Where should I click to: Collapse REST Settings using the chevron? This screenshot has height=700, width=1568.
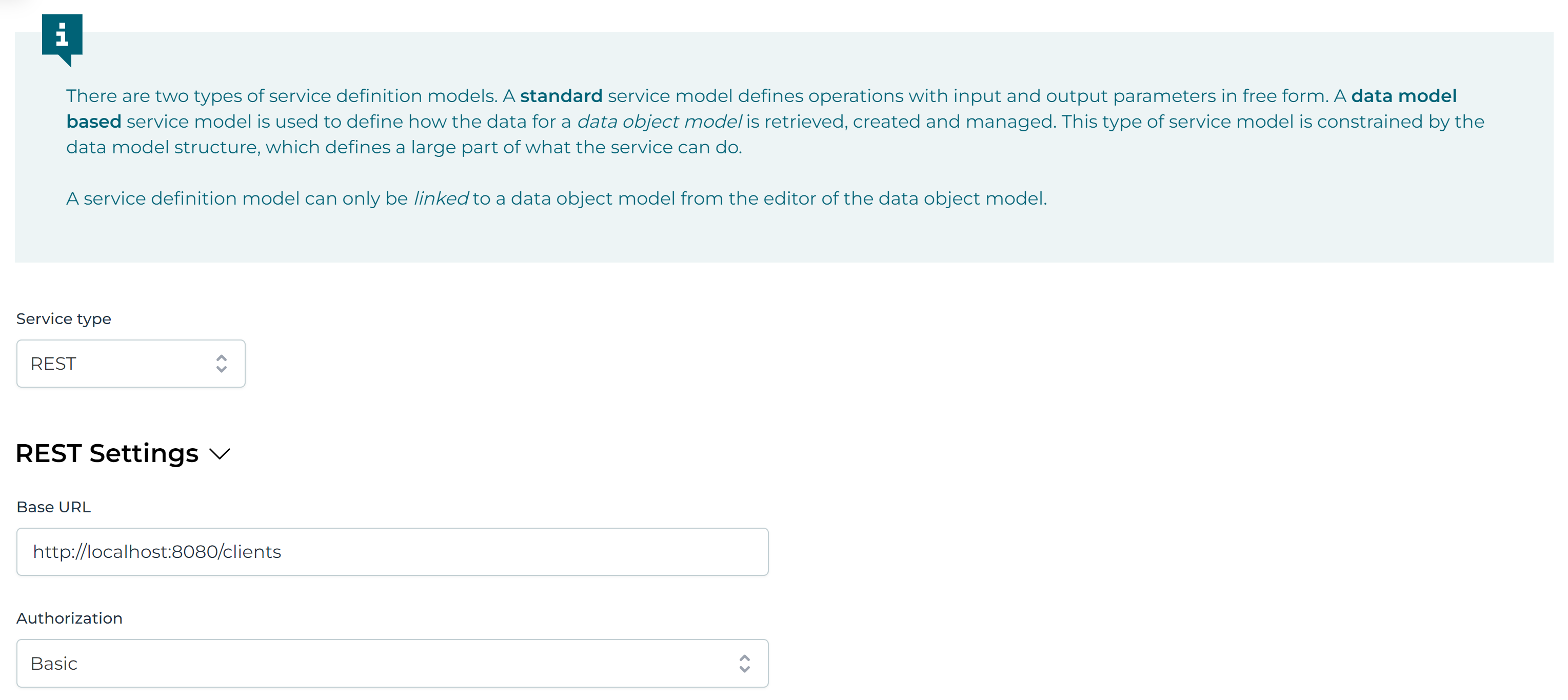click(x=220, y=453)
